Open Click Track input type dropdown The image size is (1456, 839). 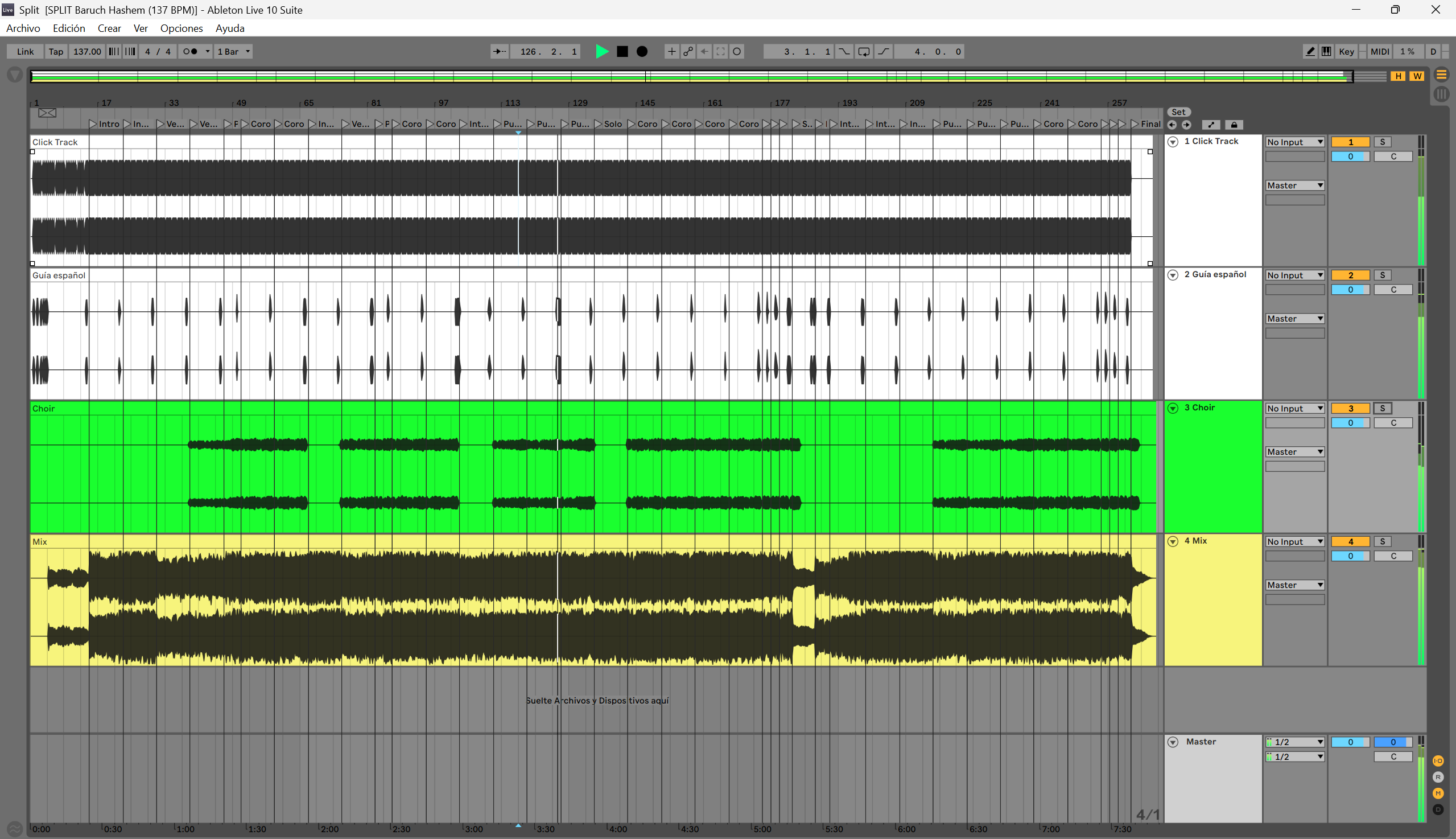(1294, 142)
